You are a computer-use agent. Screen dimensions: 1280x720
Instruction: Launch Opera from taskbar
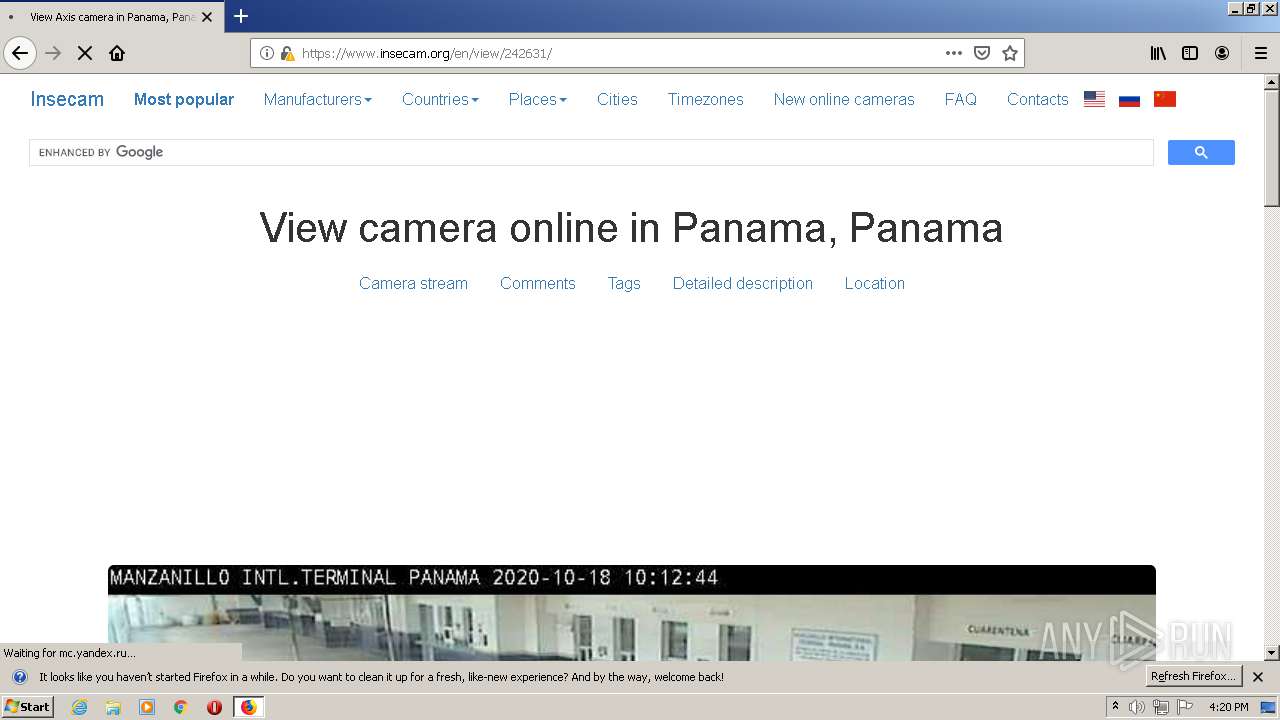(x=214, y=707)
